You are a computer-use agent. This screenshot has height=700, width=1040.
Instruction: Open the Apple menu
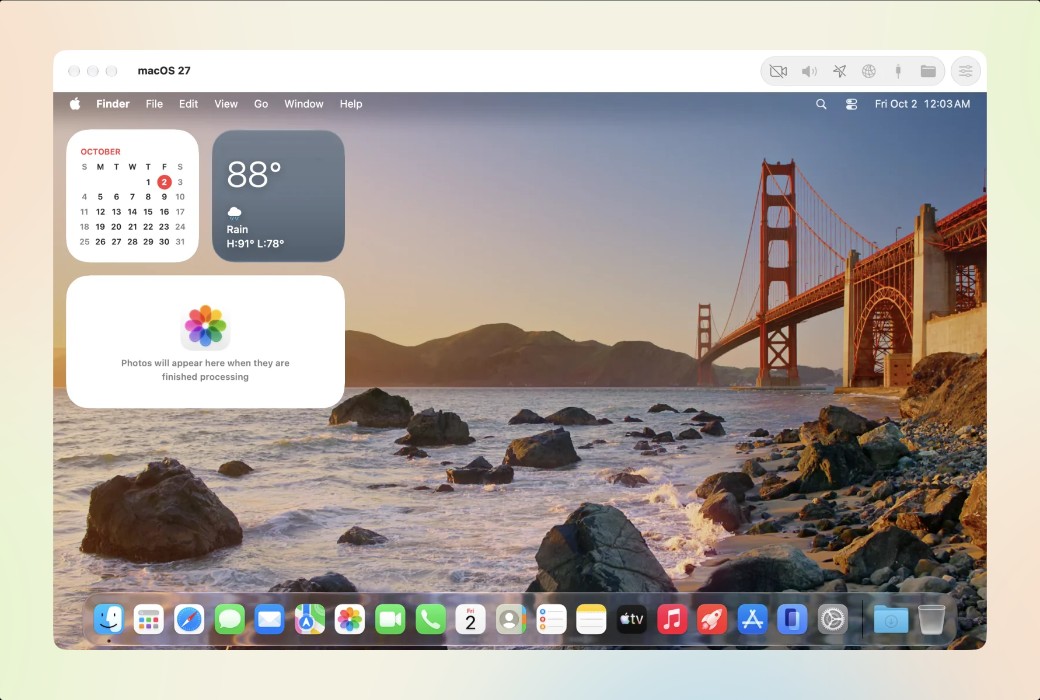click(75, 104)
